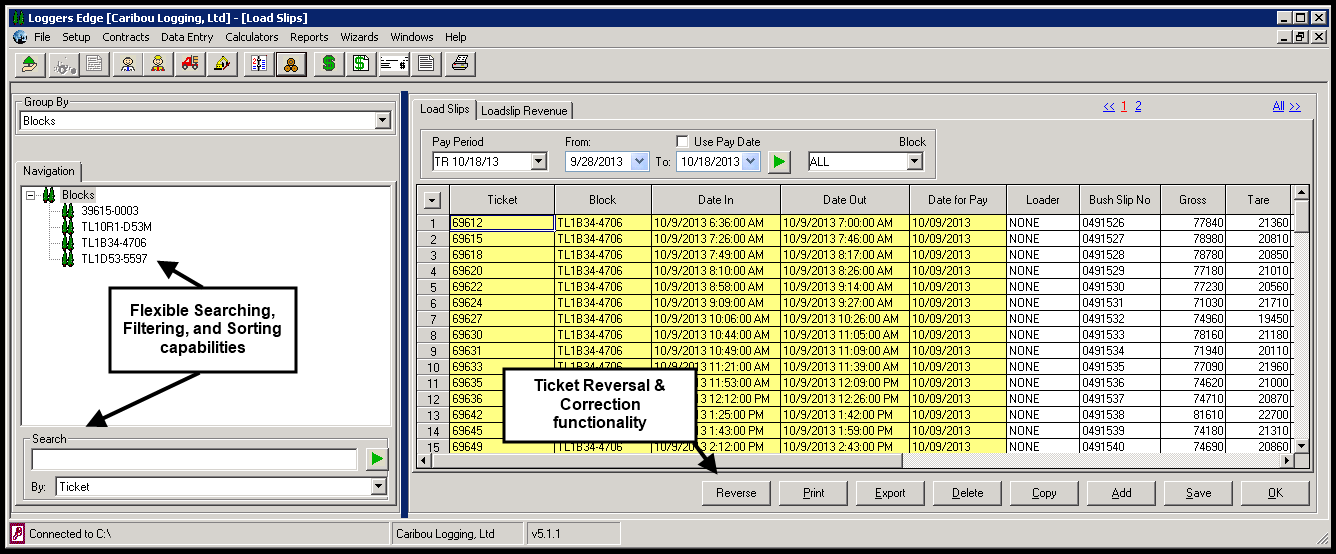Open the Group By dropdown
This screenshot has width=1336, height=554.
click(x=205, y=121)
